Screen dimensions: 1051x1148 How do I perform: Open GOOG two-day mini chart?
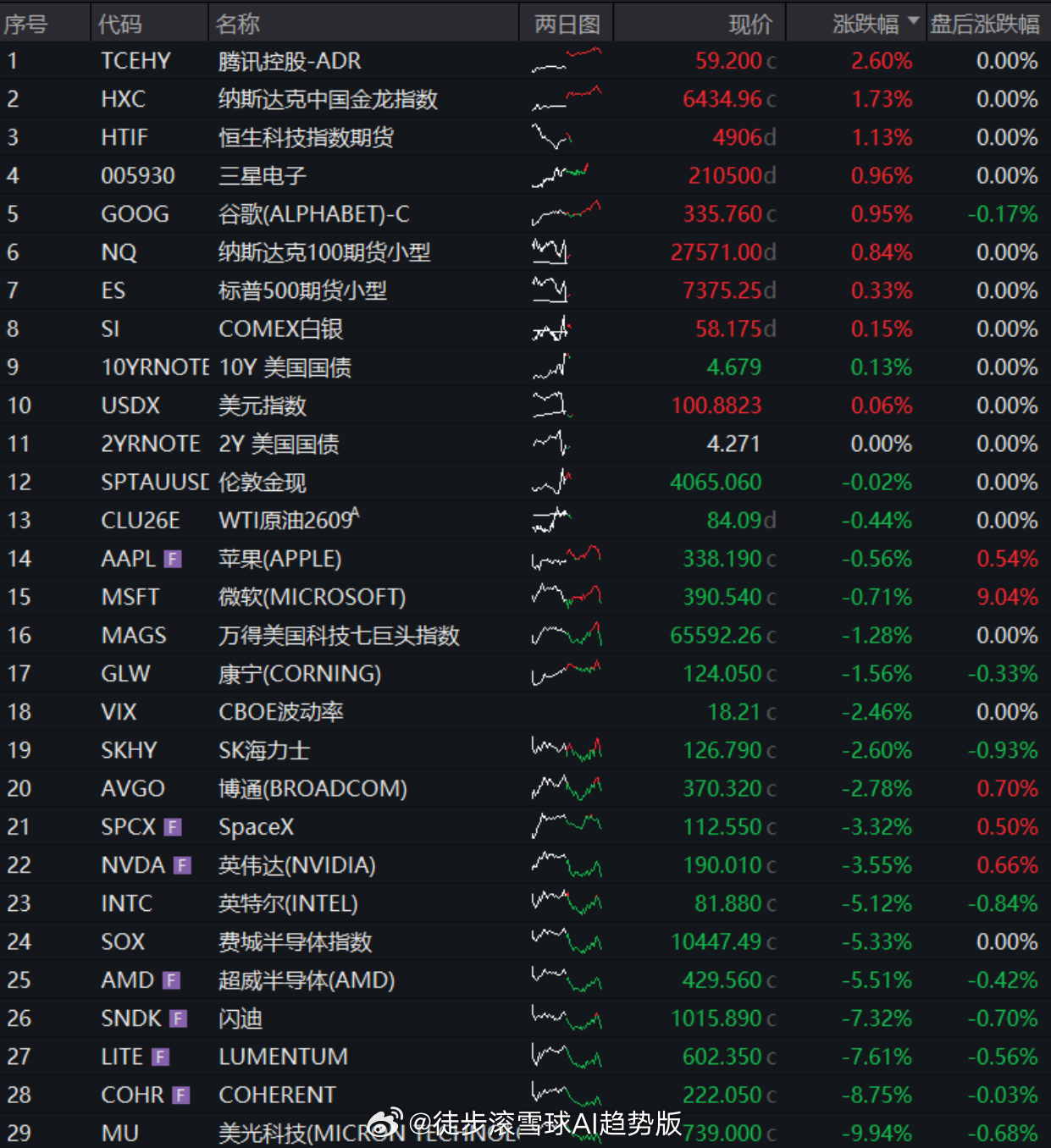click(567, 214)
